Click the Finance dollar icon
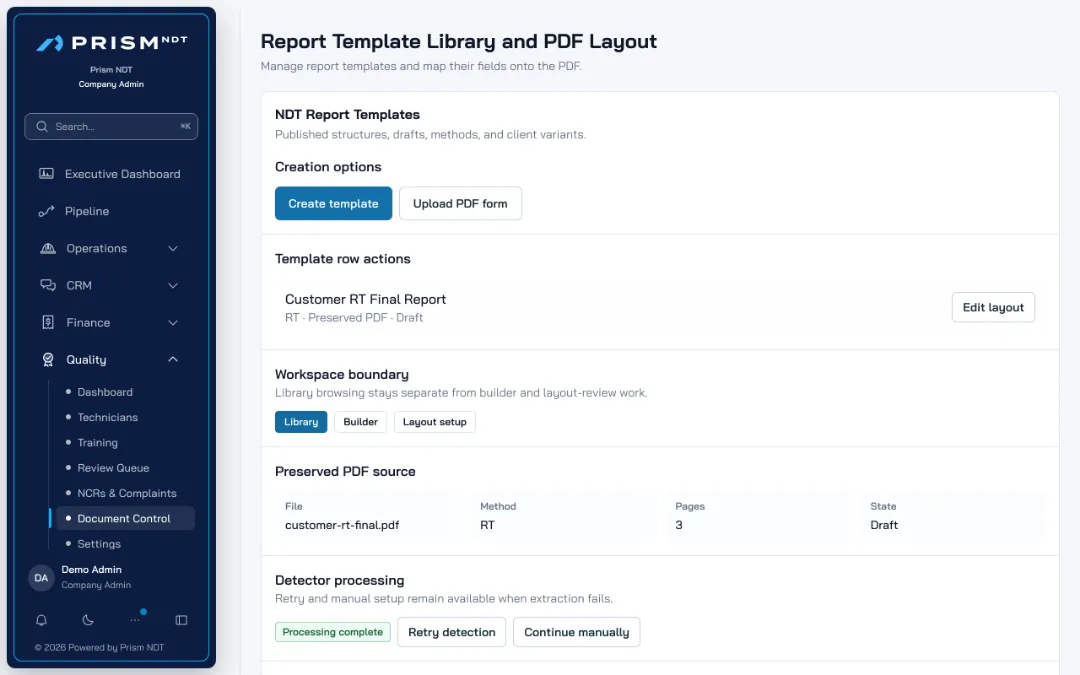This screenshot has height=675, width=1080. click(48, 322)
